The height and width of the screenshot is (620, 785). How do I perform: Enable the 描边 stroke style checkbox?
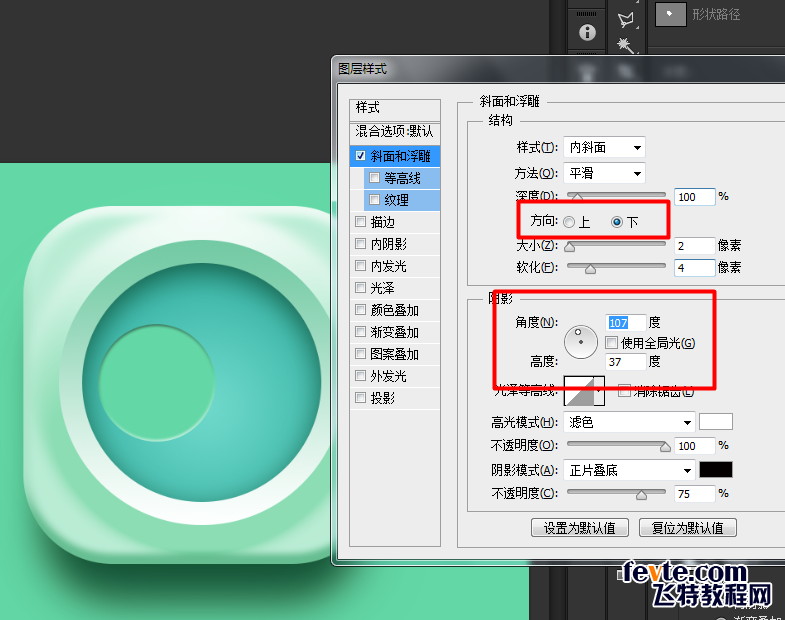[x=360, y=222]
